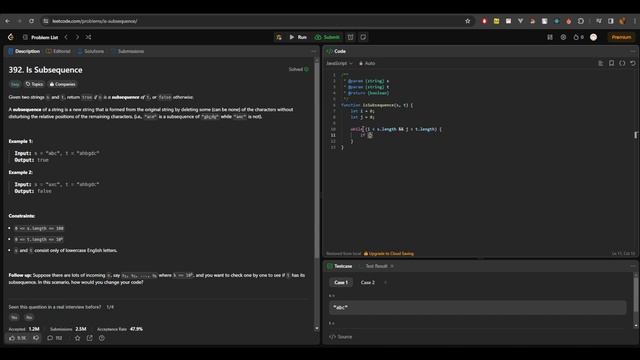The image size is (640, 360).
Task: Switch to Submissions tab
Action: [x=128, y=51]
